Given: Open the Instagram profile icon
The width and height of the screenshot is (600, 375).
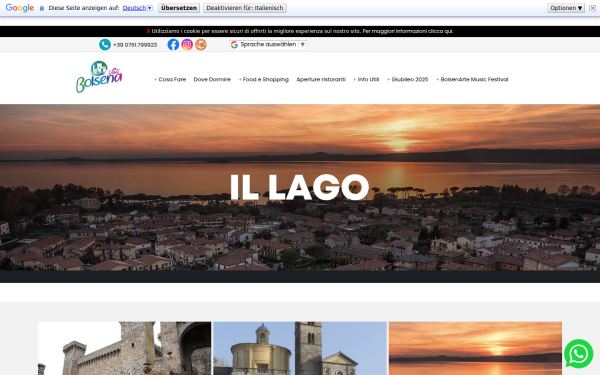Looking at the screenshot, I should pos(187,45).
